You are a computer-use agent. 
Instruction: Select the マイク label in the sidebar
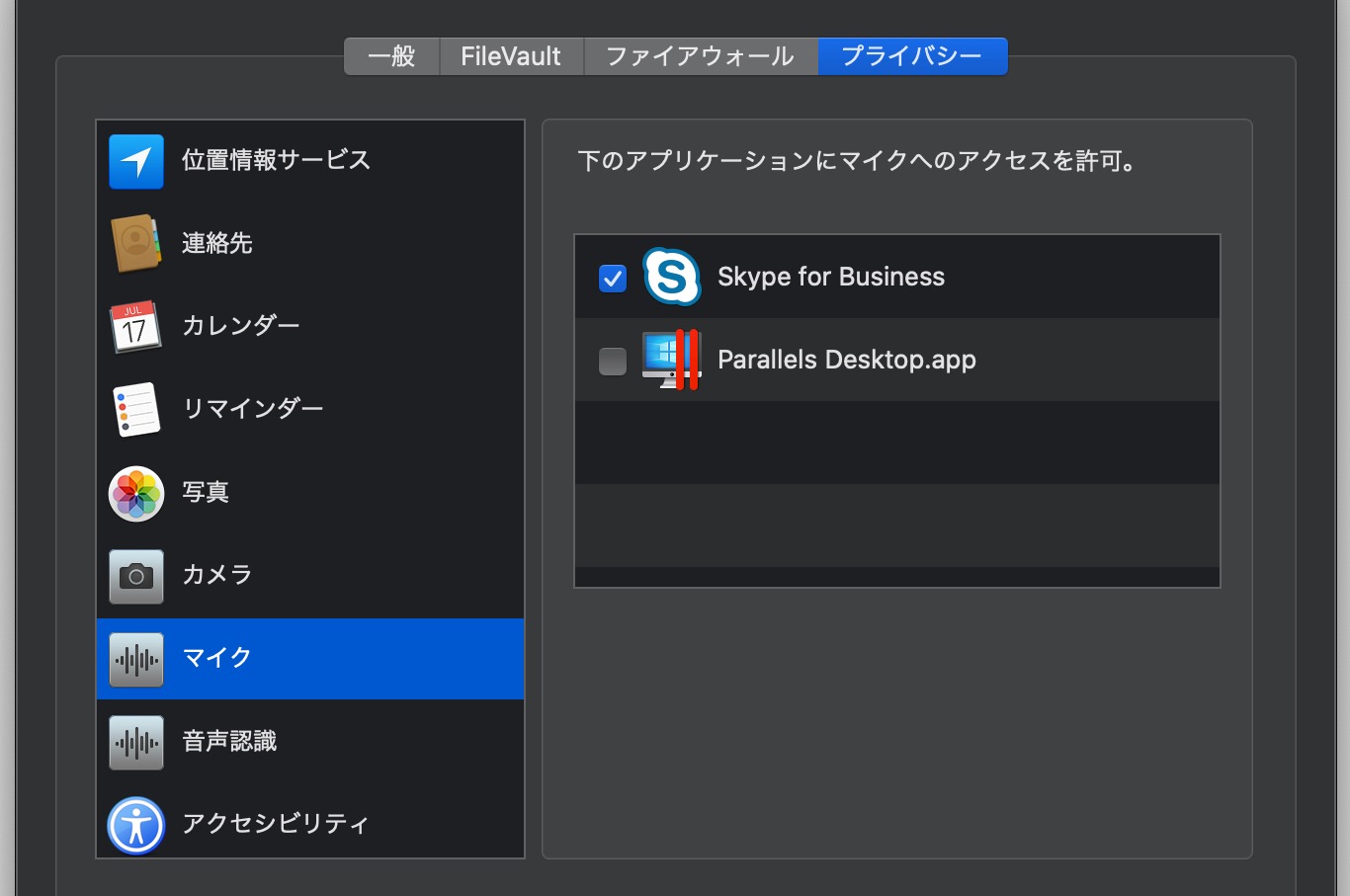[217, 658]
